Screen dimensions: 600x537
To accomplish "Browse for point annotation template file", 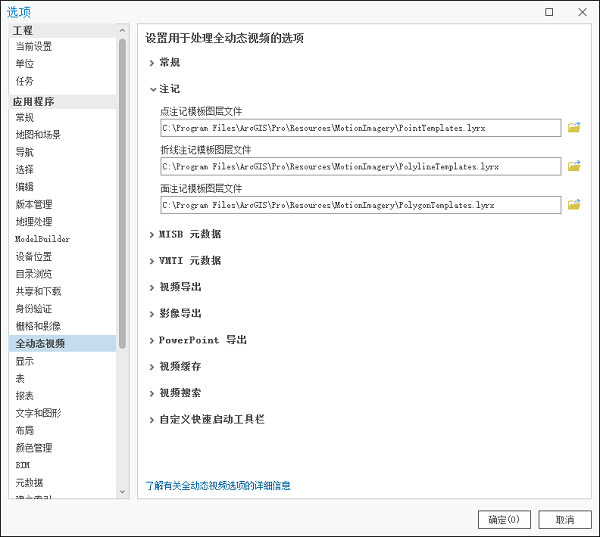I will click(x=574, y=127).
